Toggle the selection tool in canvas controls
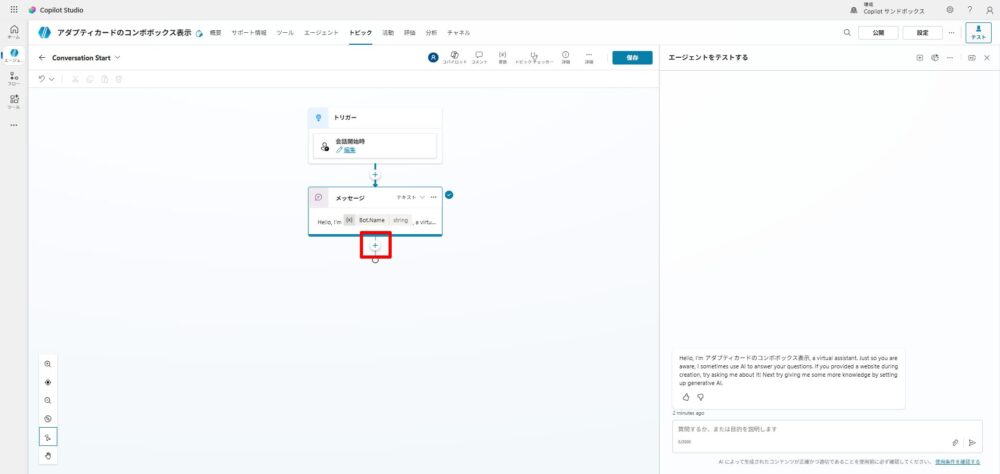This screenshot has width=1000, height=474. click(48, 437)
